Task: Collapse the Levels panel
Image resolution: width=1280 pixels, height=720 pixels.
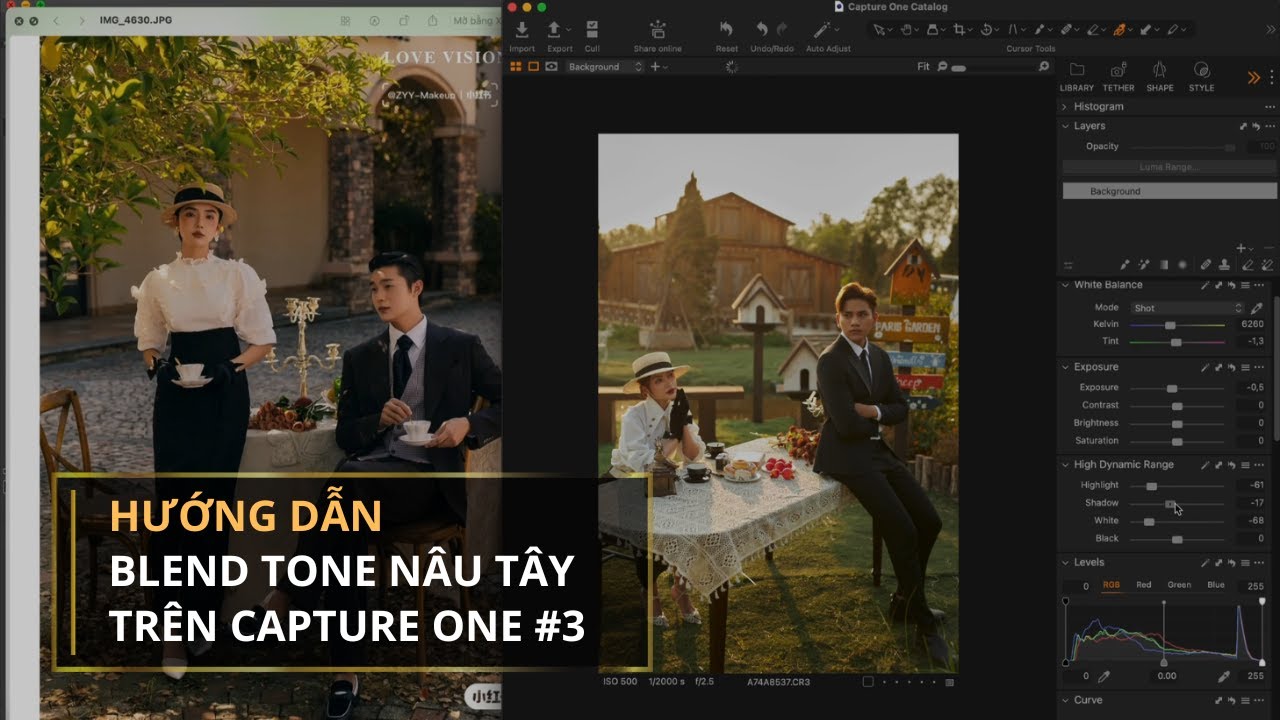Action: tap(1065, 563)
